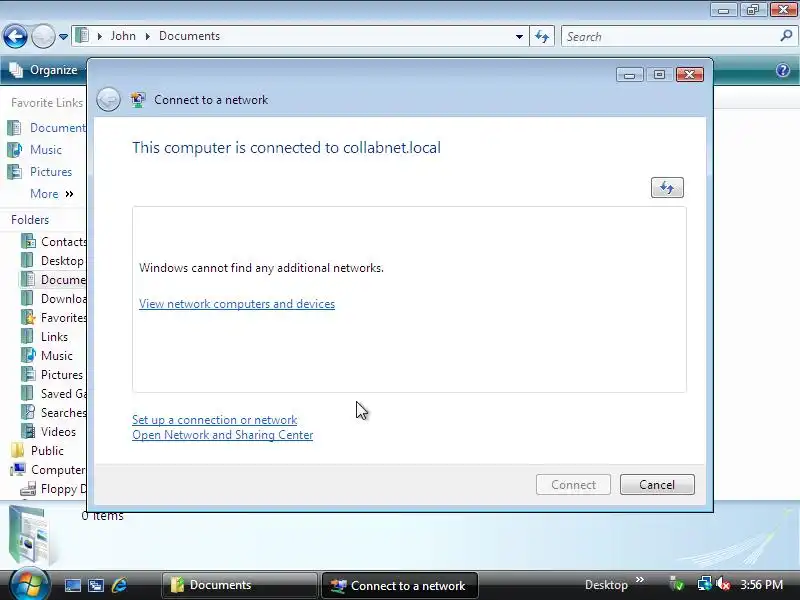Select Videos folder in the tree

(x=49, y=432)
